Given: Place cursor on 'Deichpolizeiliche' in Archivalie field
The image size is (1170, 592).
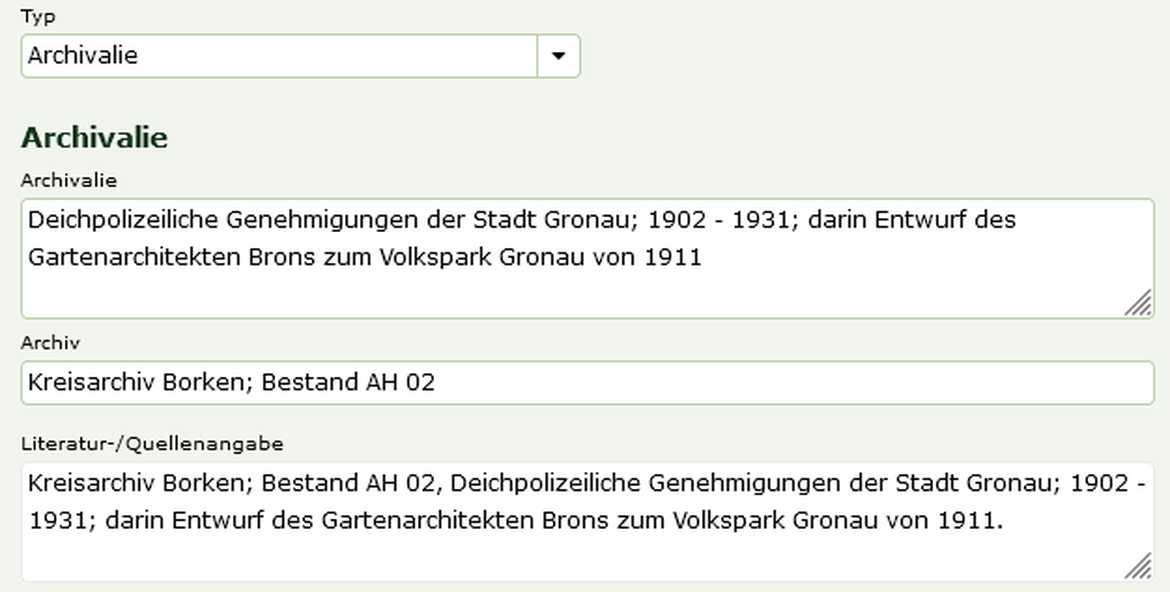Looking at the screenshot, I should pos(123,220).
